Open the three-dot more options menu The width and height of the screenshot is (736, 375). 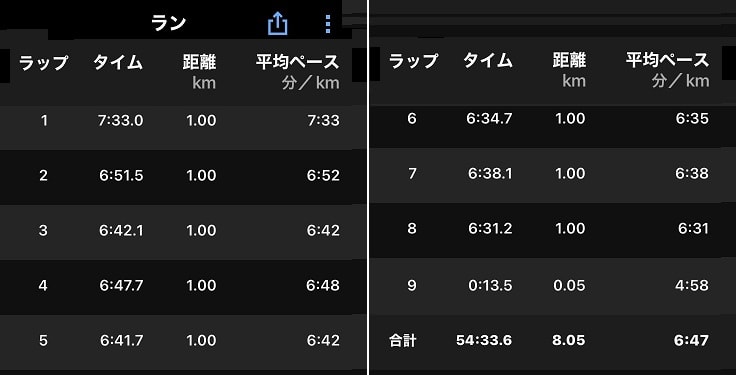(x=328, y=23)
